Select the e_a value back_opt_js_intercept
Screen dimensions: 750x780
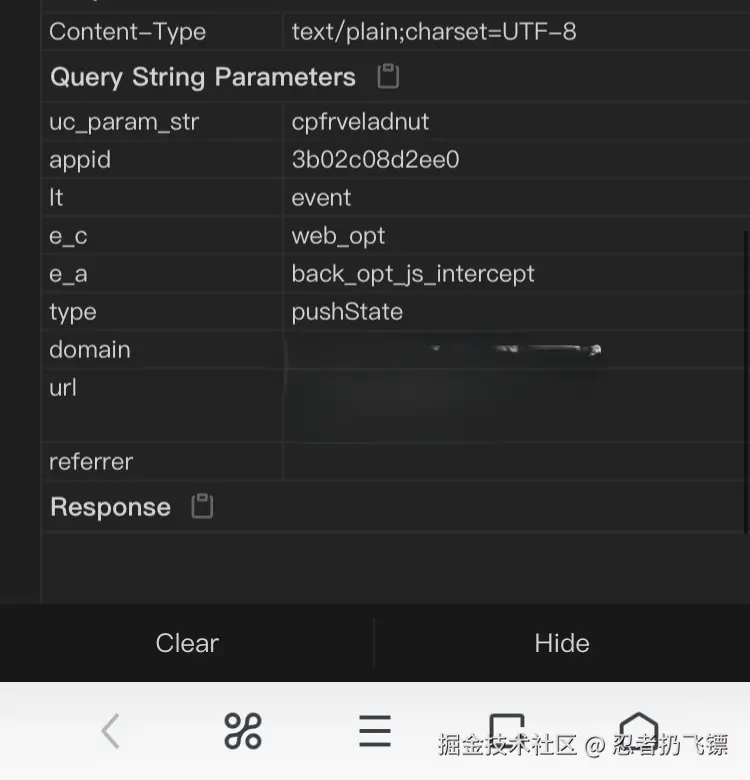click(x=413, y=274)
